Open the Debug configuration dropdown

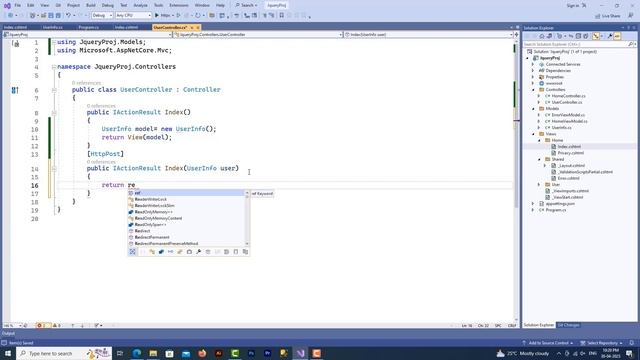(102, 16)
